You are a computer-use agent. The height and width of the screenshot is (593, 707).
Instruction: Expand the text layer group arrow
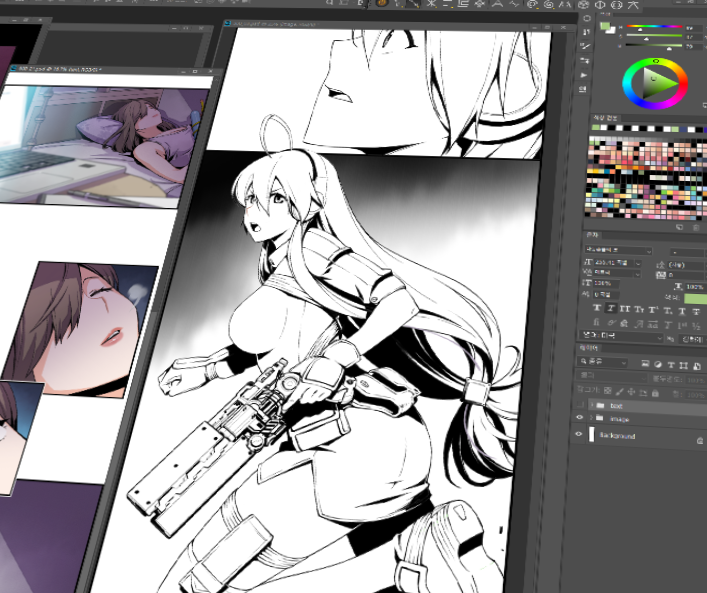(591, 404)
